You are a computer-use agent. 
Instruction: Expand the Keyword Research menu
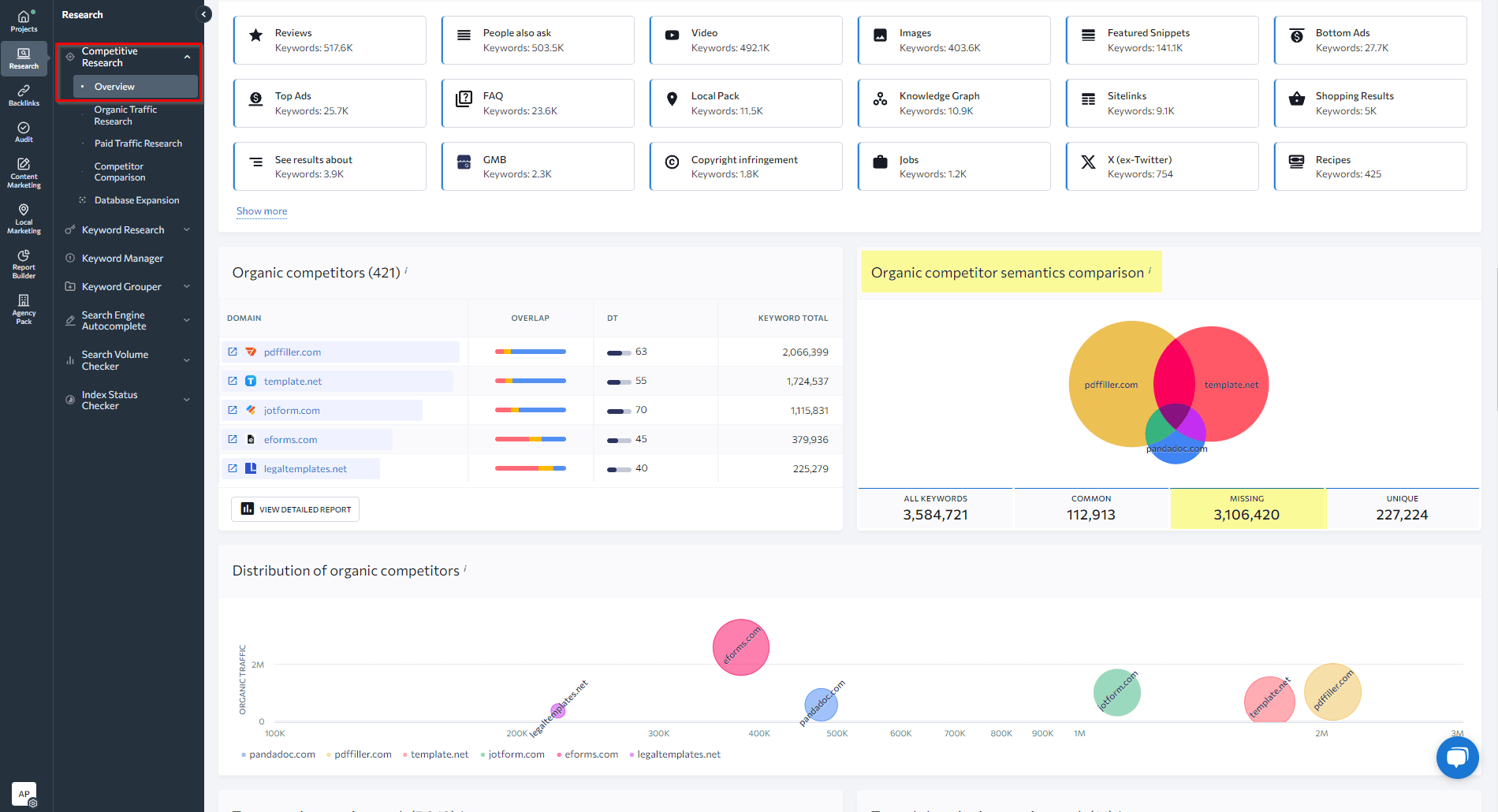[x=187, y=230]
